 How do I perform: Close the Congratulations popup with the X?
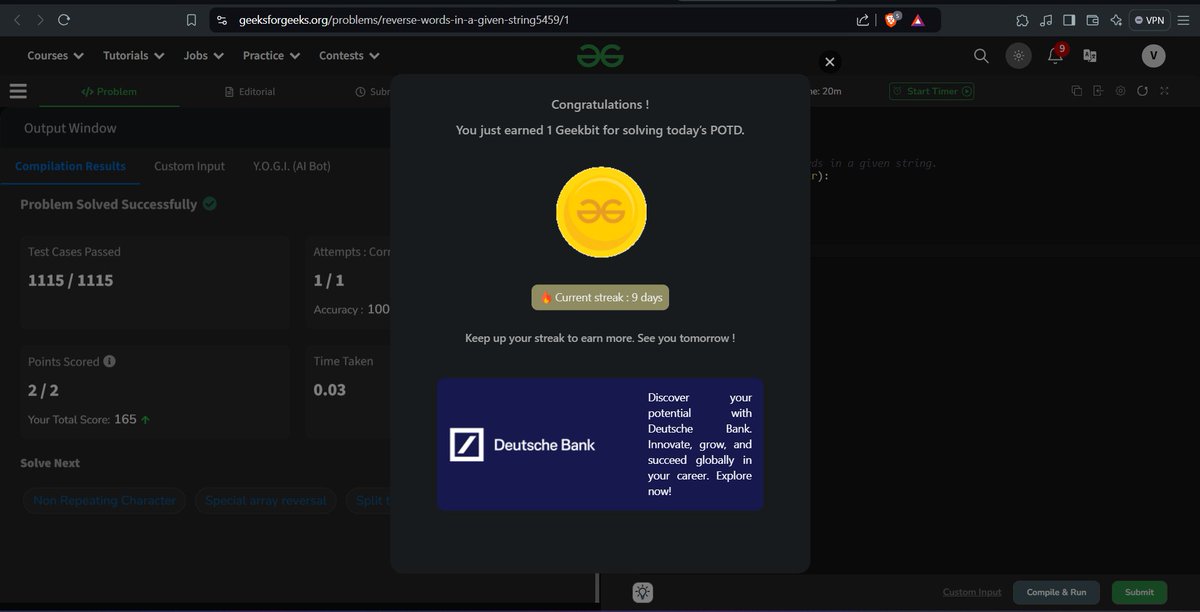pos(829,62)
